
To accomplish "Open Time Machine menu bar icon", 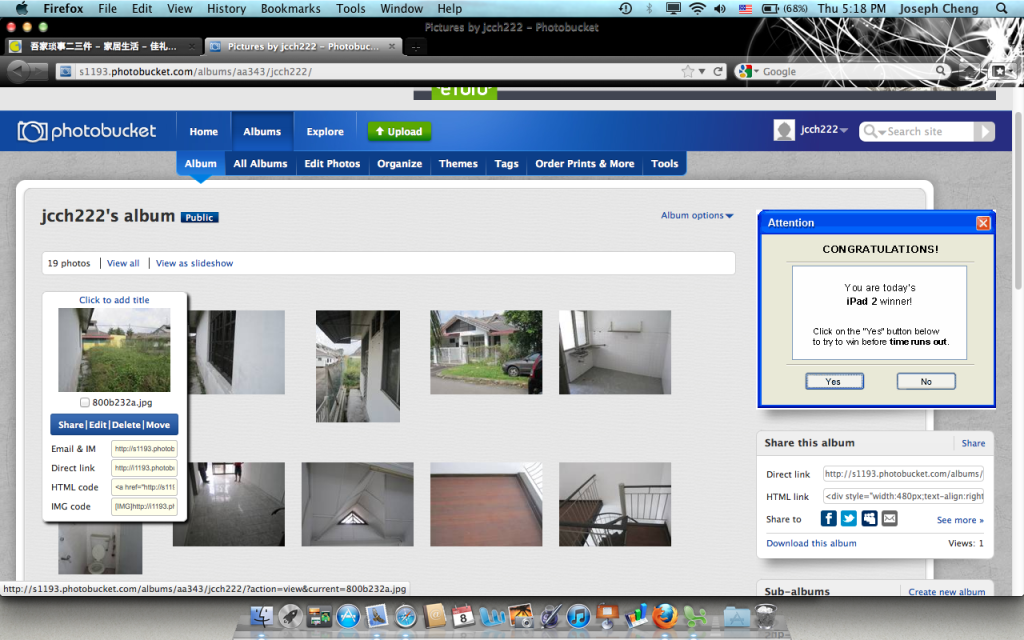I will (x=626, y=8).
